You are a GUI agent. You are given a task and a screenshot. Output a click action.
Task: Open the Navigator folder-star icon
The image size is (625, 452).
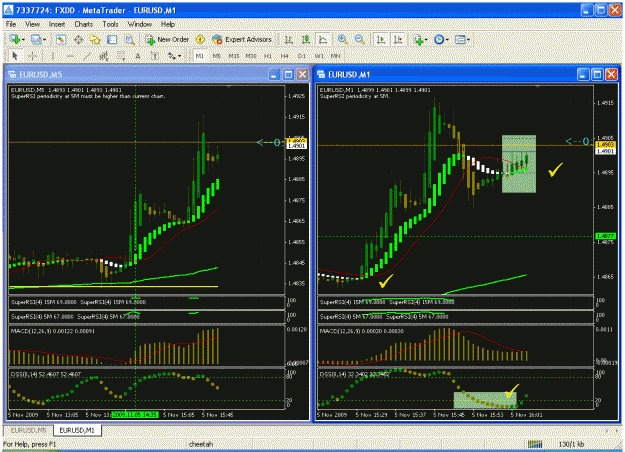95,39
